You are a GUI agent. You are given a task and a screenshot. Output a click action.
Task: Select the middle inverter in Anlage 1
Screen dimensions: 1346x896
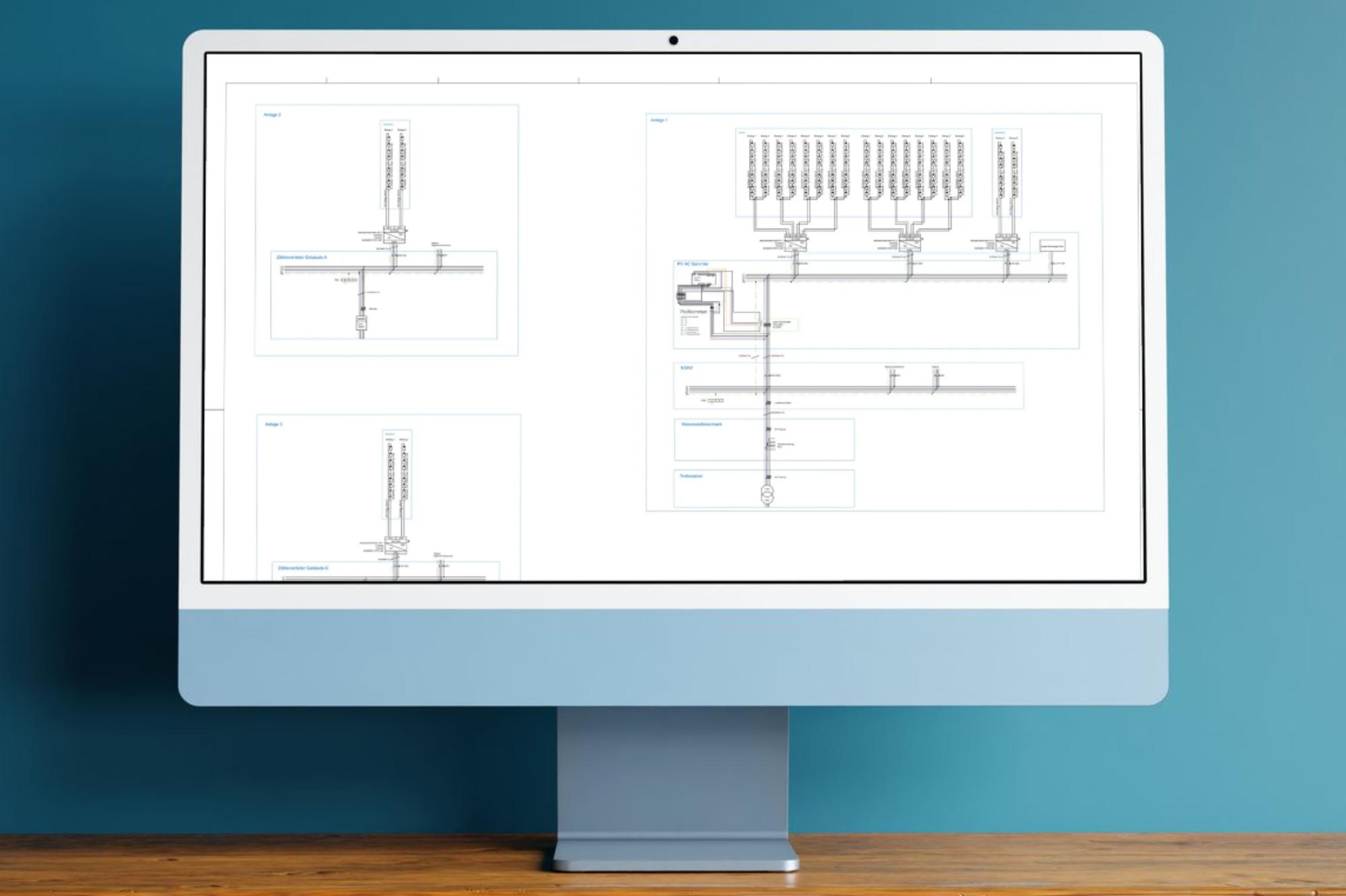click(x=909, y=243)
